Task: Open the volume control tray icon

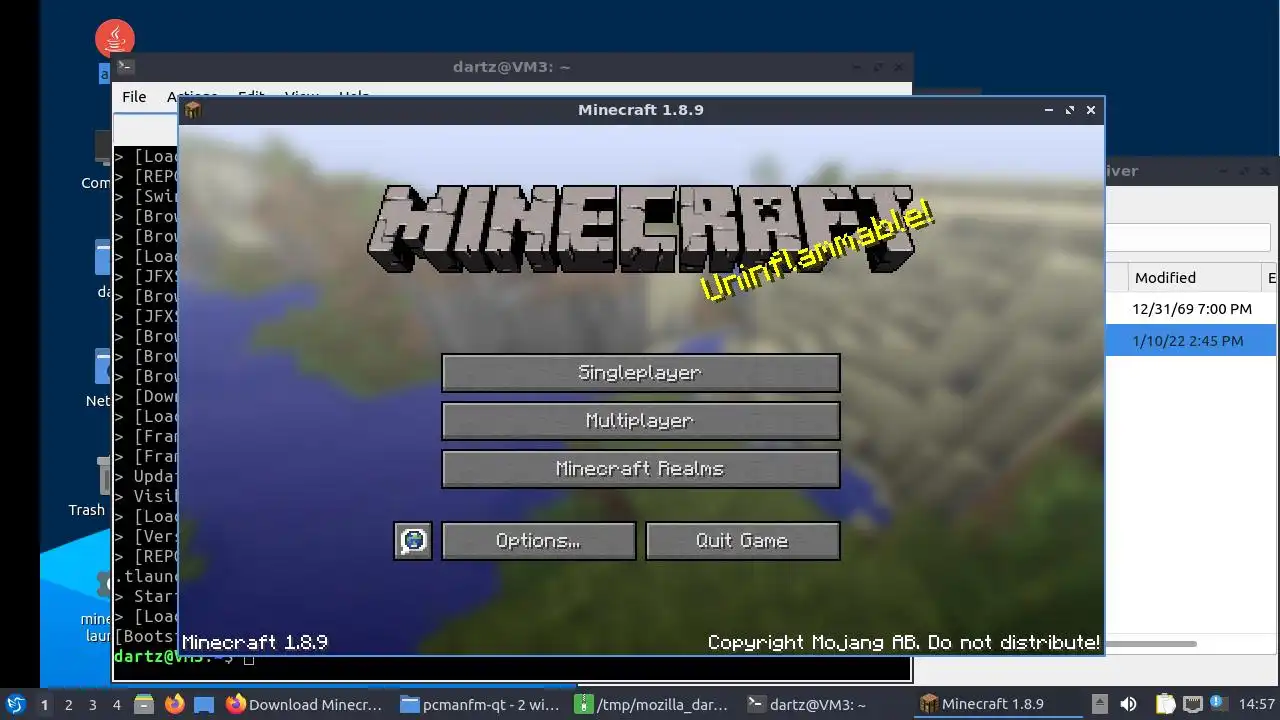Action: coord(1128,704)
